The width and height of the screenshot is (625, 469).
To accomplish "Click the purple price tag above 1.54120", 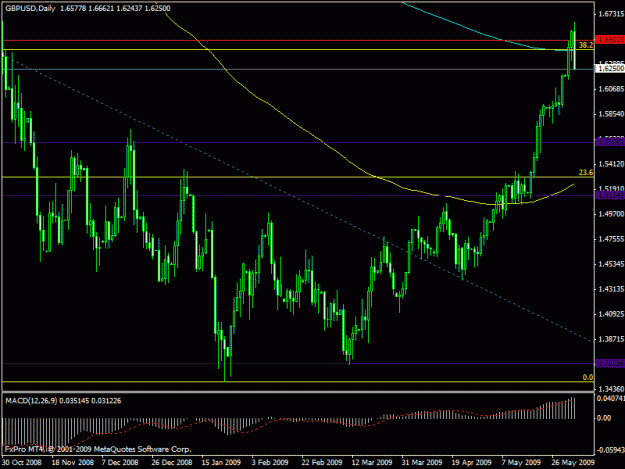I will click(610, 142).
